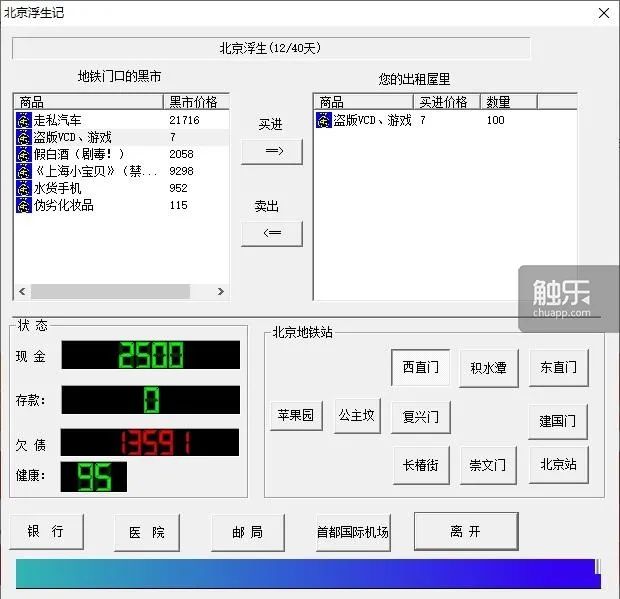Click the icon beside 走私汽车

click(x=24, y=120)
